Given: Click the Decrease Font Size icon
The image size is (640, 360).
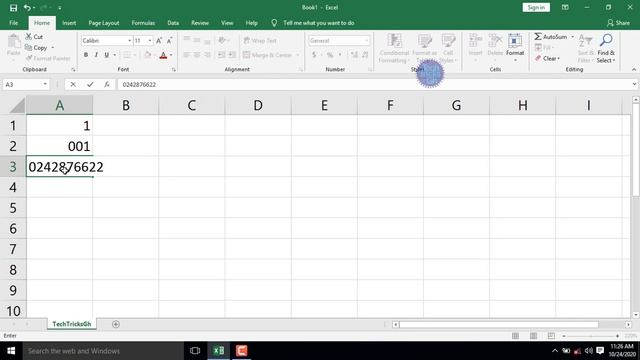Looking at the screenshot, I should point(169,40).
